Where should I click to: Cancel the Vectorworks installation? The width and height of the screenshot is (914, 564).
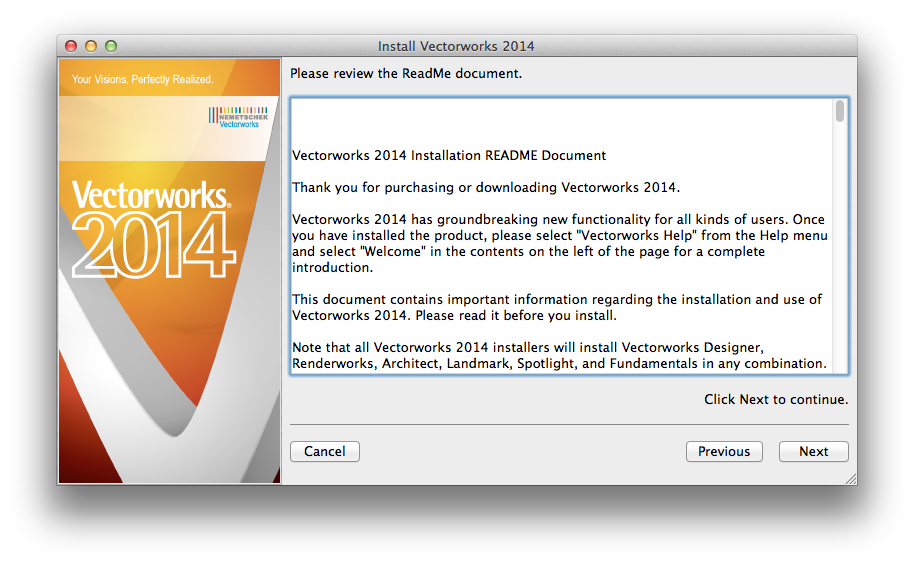[325, 452]
